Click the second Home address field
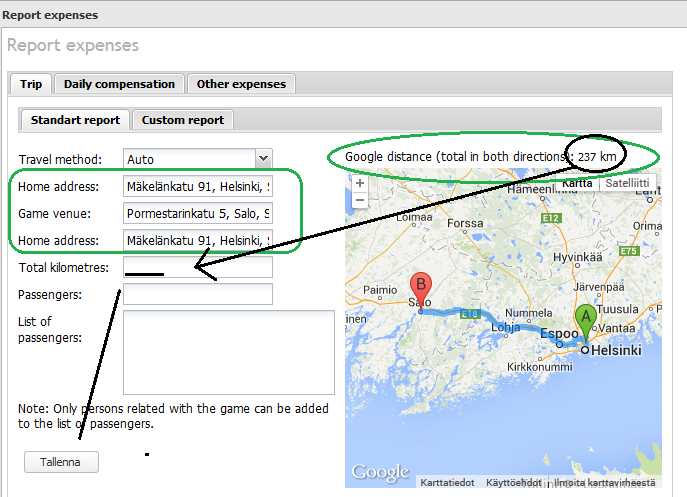Viewport: 687px width, 497px height. tap(198, 240)
